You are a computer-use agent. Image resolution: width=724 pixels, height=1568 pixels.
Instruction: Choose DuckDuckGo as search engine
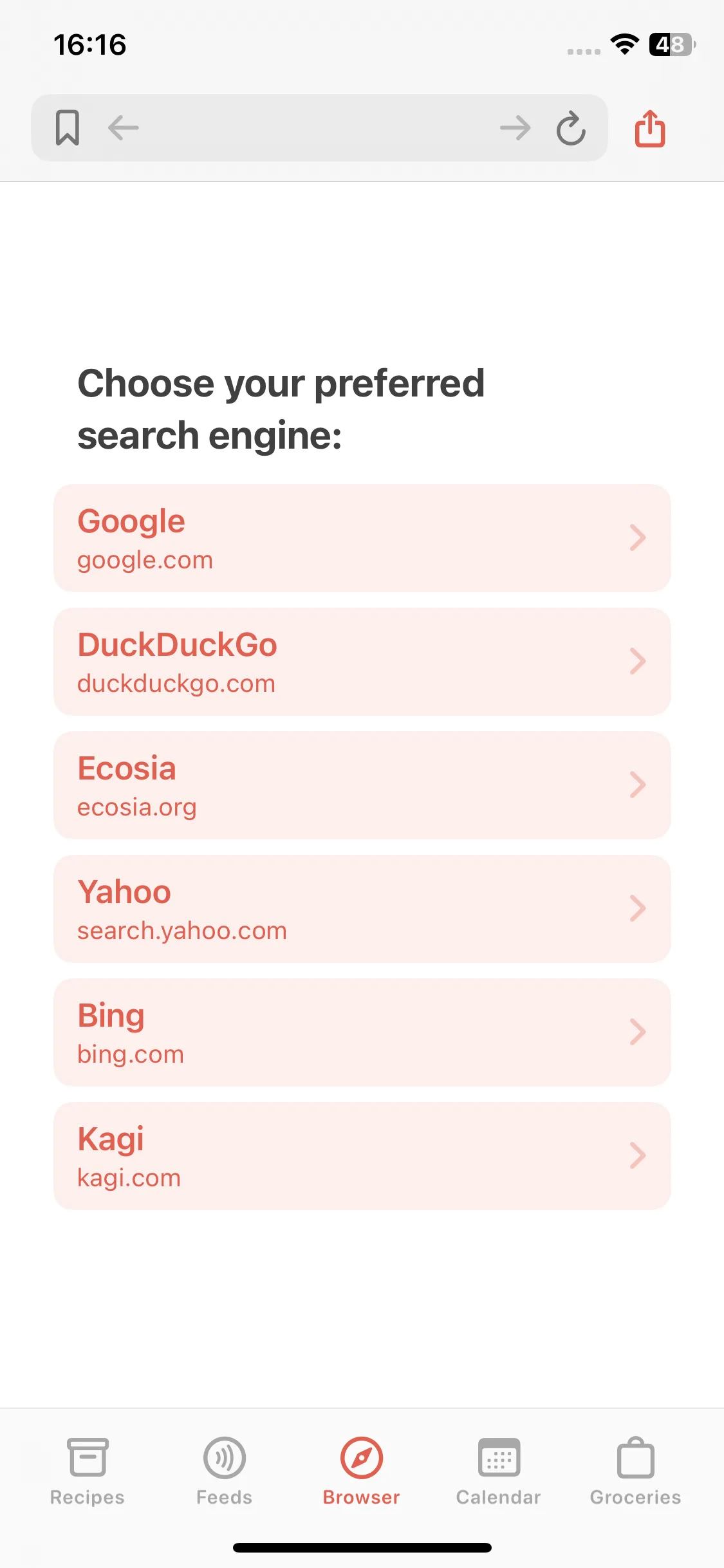362,662
